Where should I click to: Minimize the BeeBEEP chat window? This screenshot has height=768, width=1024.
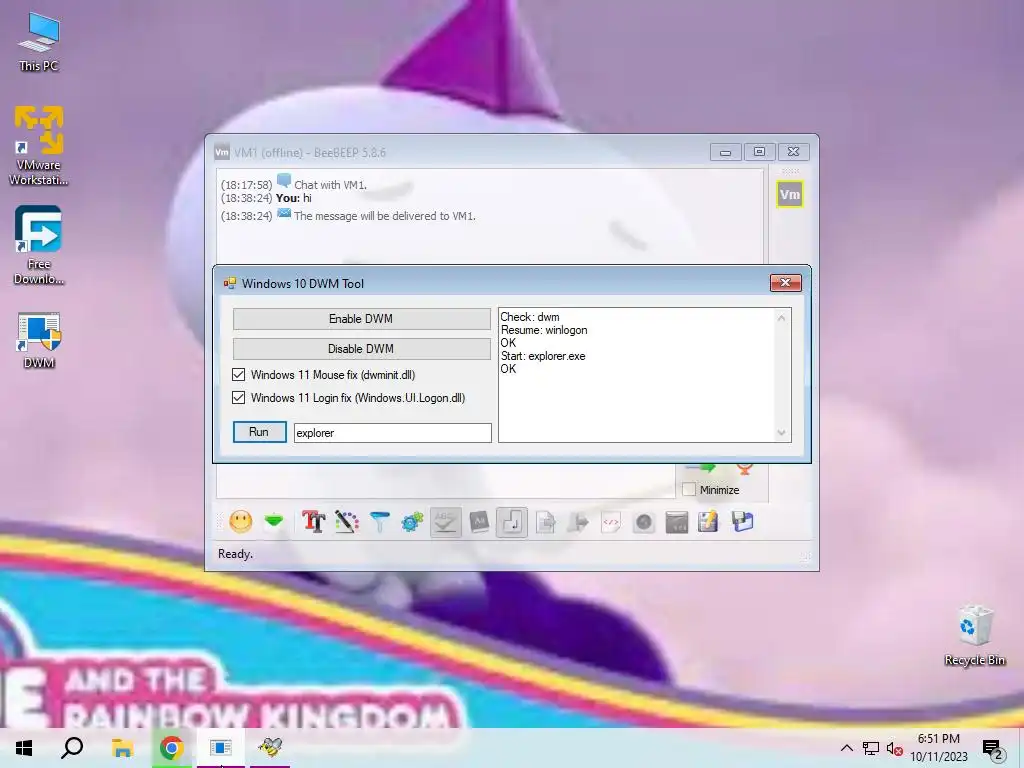pyautogui.click(x=726, y=152)
